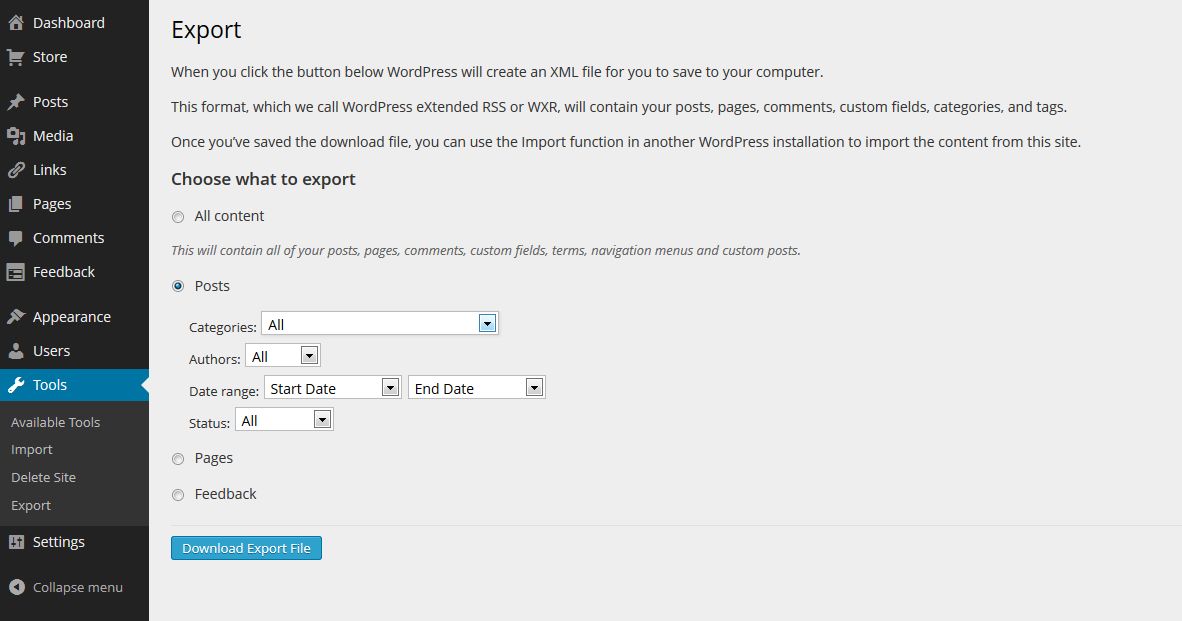Viewport: 1182px width, 621px height.
Task: Click the Dashboard house icon
Action: pyautogui.click(x=16, y=23)
